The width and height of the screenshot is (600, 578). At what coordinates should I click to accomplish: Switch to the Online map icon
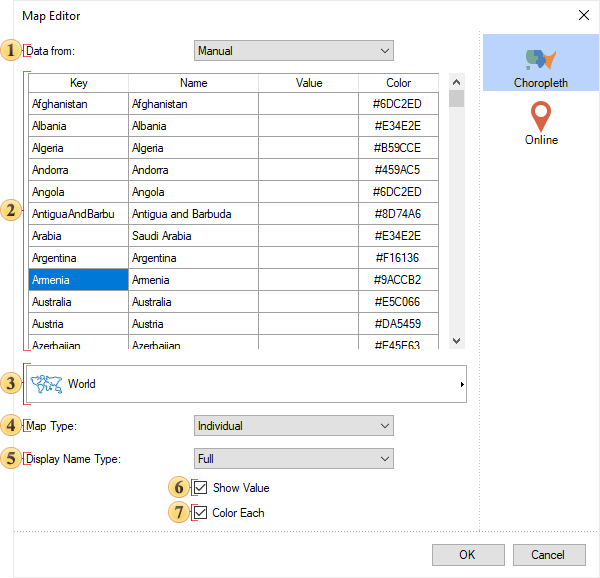(541, 116)
